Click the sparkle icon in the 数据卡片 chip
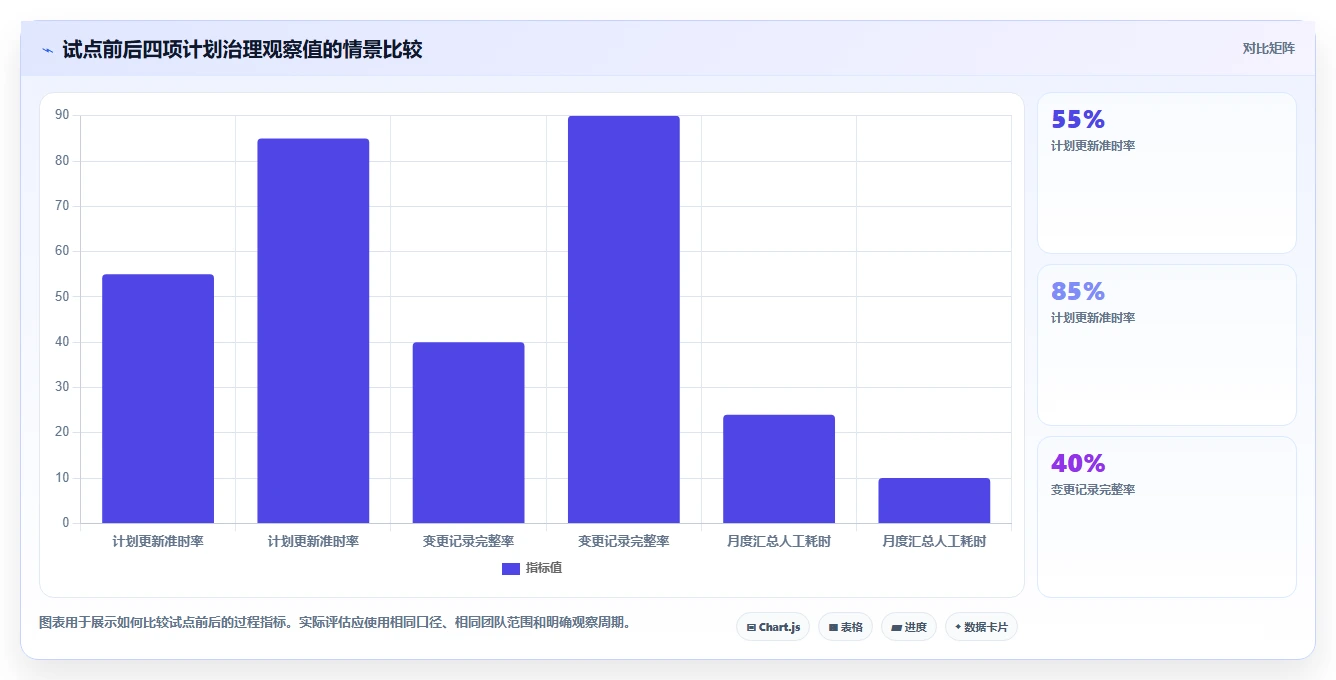 click(958, 627)
